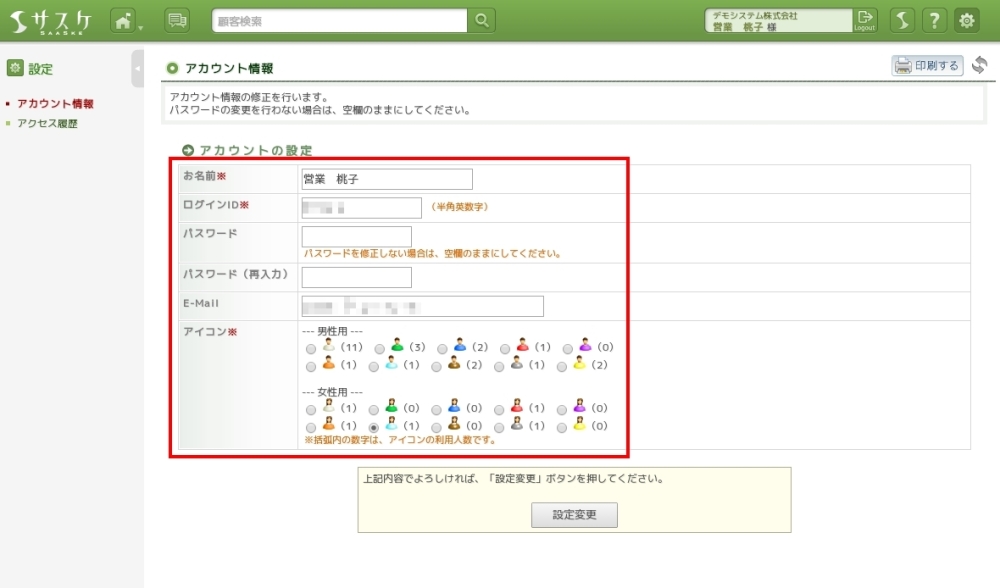The image size is (1000, 588).
Task: Collapse the left settings sidebar
Action: (x=137, y=69)
